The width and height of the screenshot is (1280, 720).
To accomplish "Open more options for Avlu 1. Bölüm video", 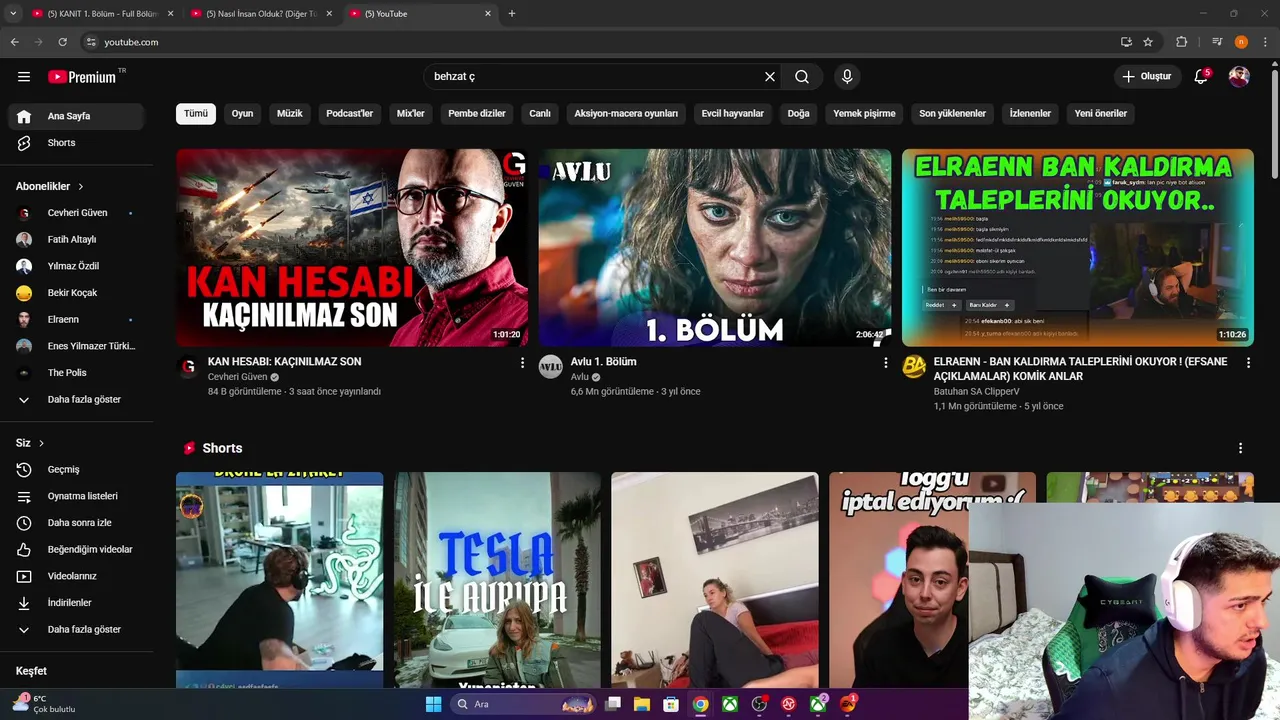I will pos(885,363).
